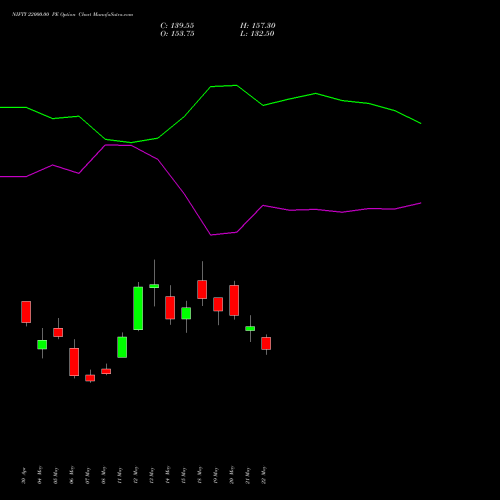Click the red candlestick for 19 May
Image resolution: width=500 pixels, height=500 pixels.
(x=218, y=304)
